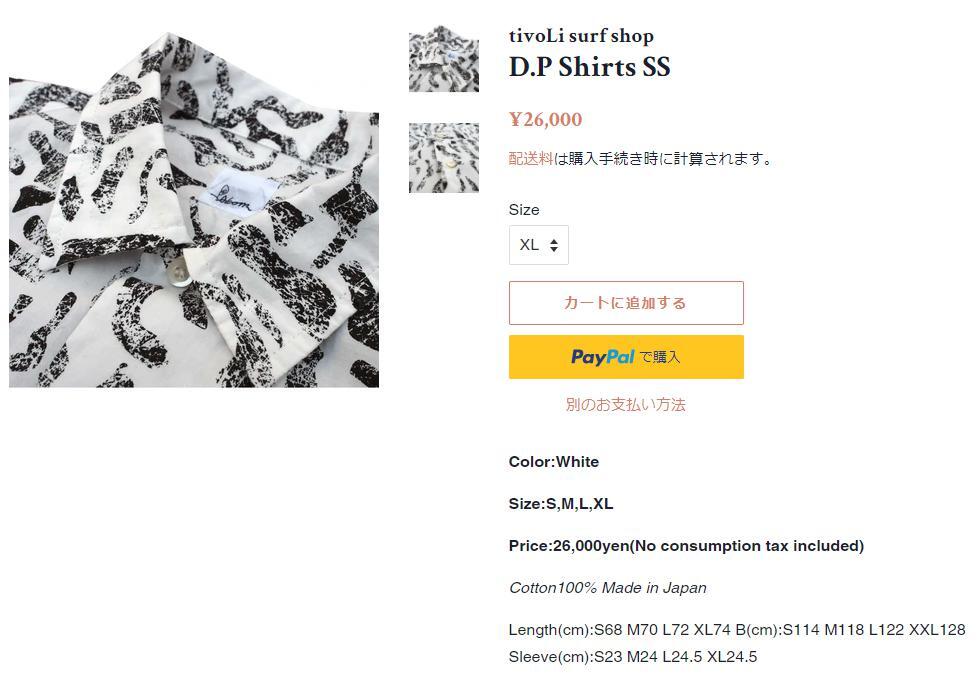The image size is (980, 681).
Task: Open 別のお支払い方法 other payment options link
Action: (x=626, y=404)
